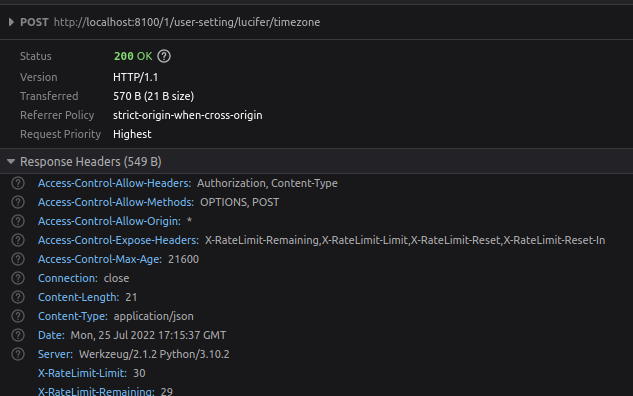Click X-RateLimit-Remaining header name
The height and width of the screenshot is (396, 633).
(x=96, y=392)
